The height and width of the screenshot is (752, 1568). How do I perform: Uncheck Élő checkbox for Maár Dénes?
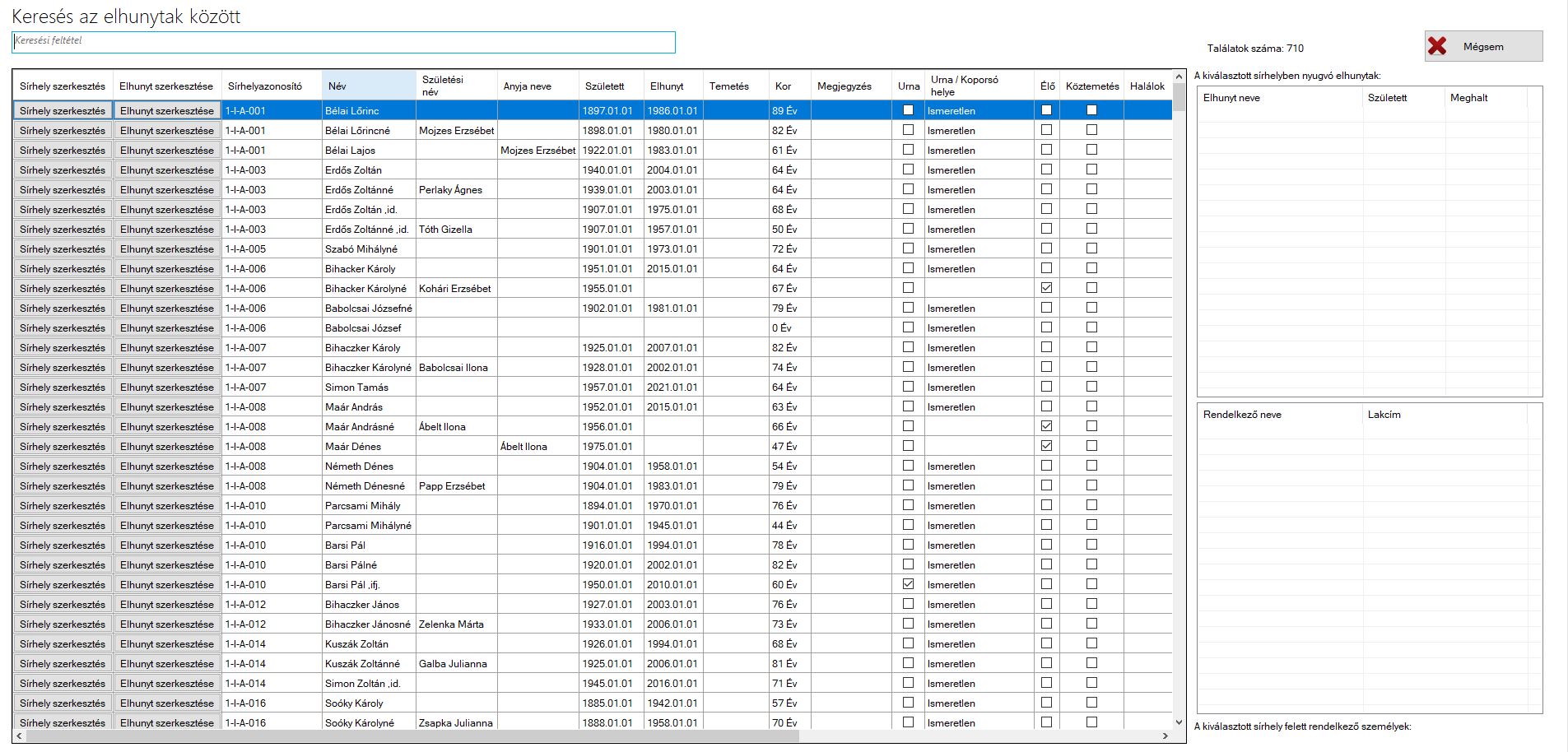click(x=1046, y=446)
